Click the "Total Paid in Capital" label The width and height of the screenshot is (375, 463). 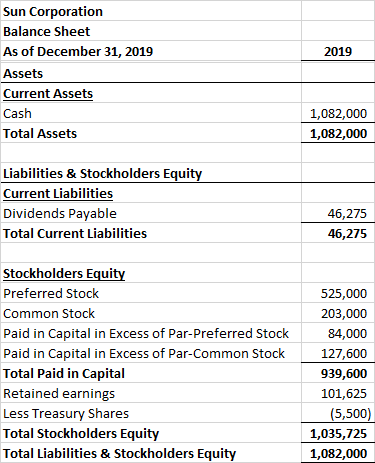tap(64, 374)
